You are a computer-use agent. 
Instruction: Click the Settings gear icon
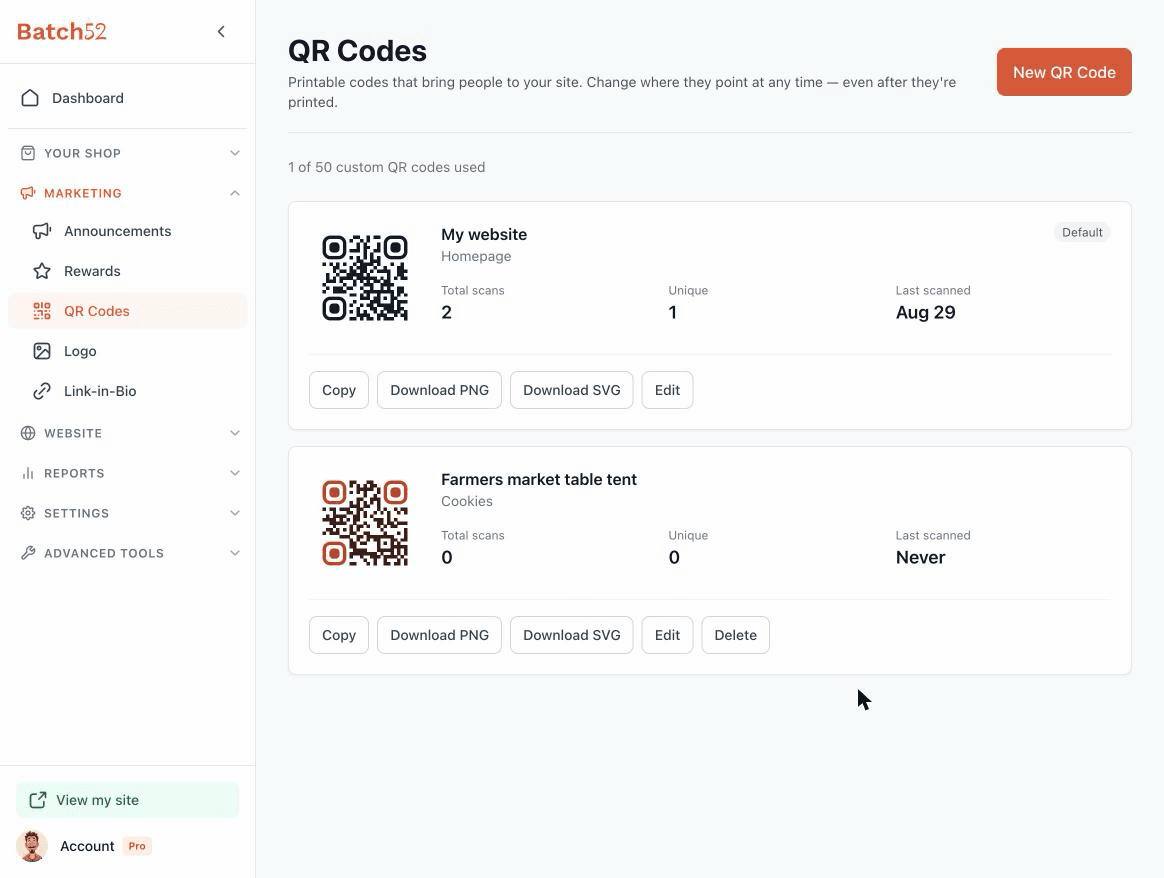(x=28, y=513)
